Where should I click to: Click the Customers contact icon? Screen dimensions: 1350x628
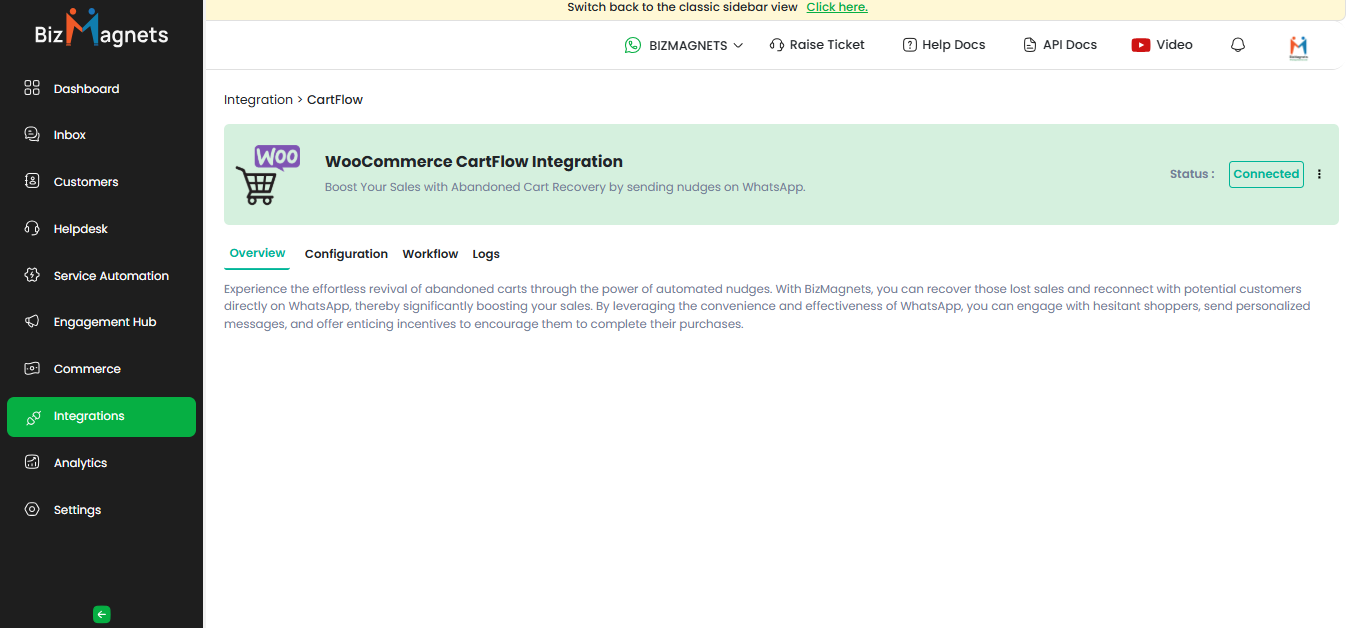(x=32, y=182)
